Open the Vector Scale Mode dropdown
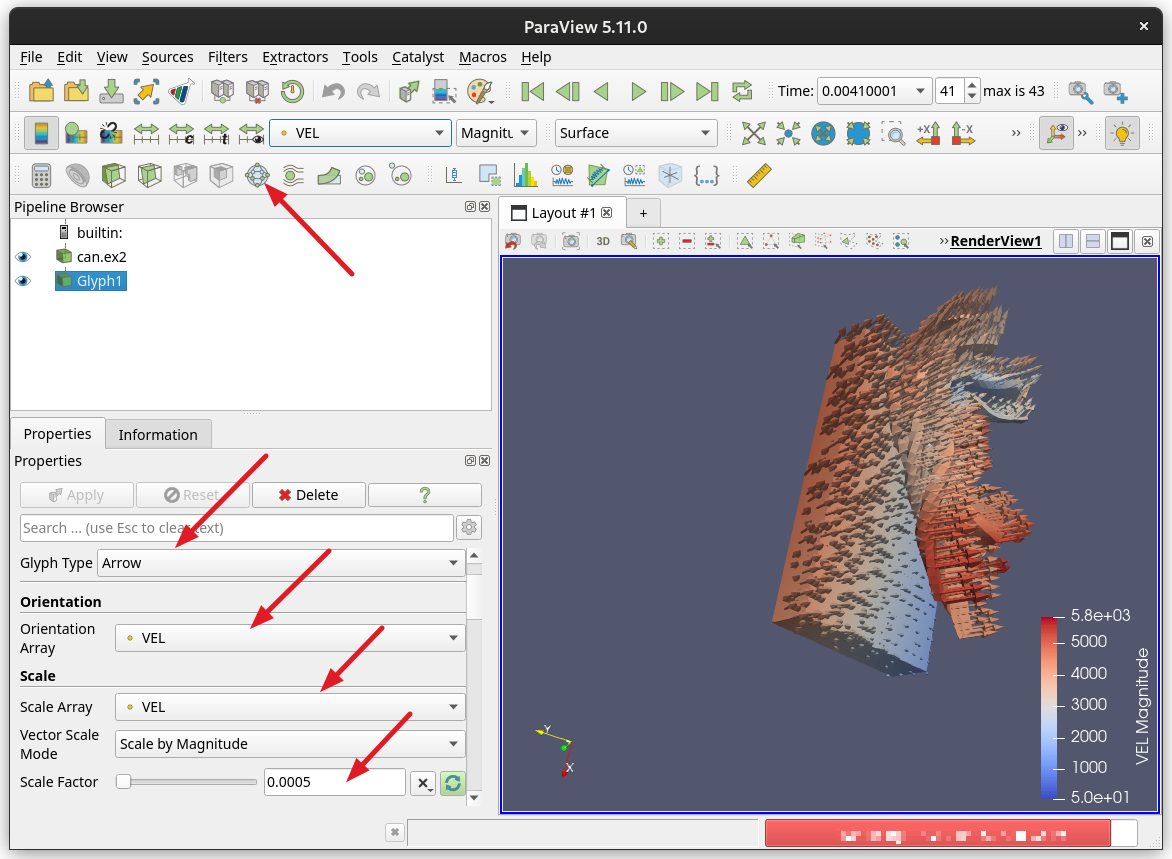 [x=290, y=744]
